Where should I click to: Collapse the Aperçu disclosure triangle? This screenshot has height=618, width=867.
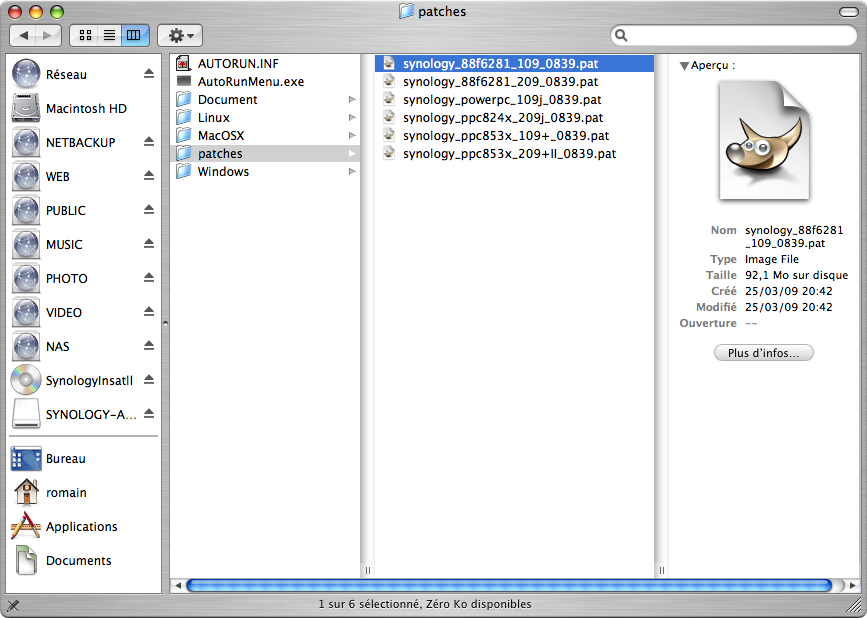coord(684,66)
